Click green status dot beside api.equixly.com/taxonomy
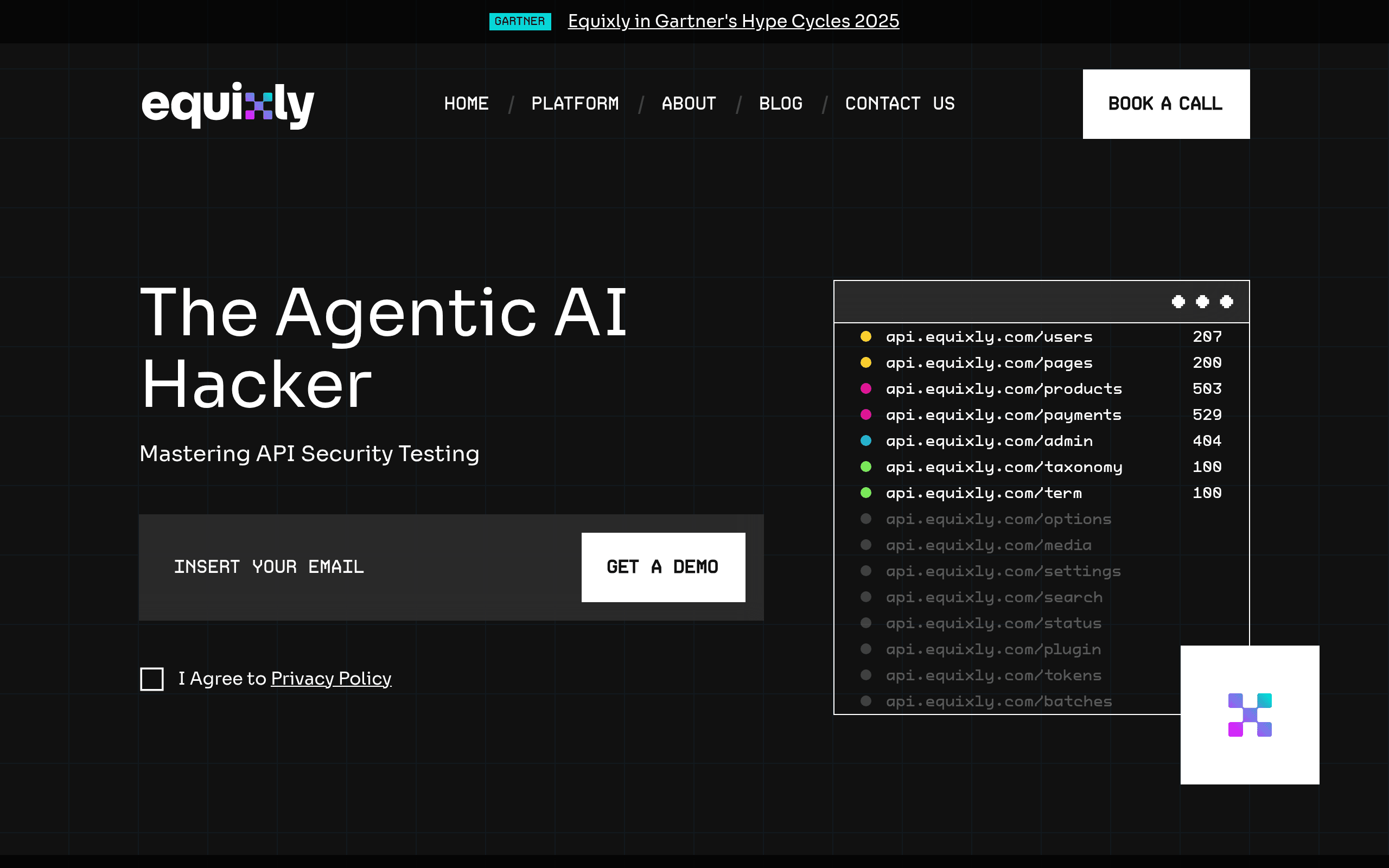1389x868 pixels. point(865,467)
